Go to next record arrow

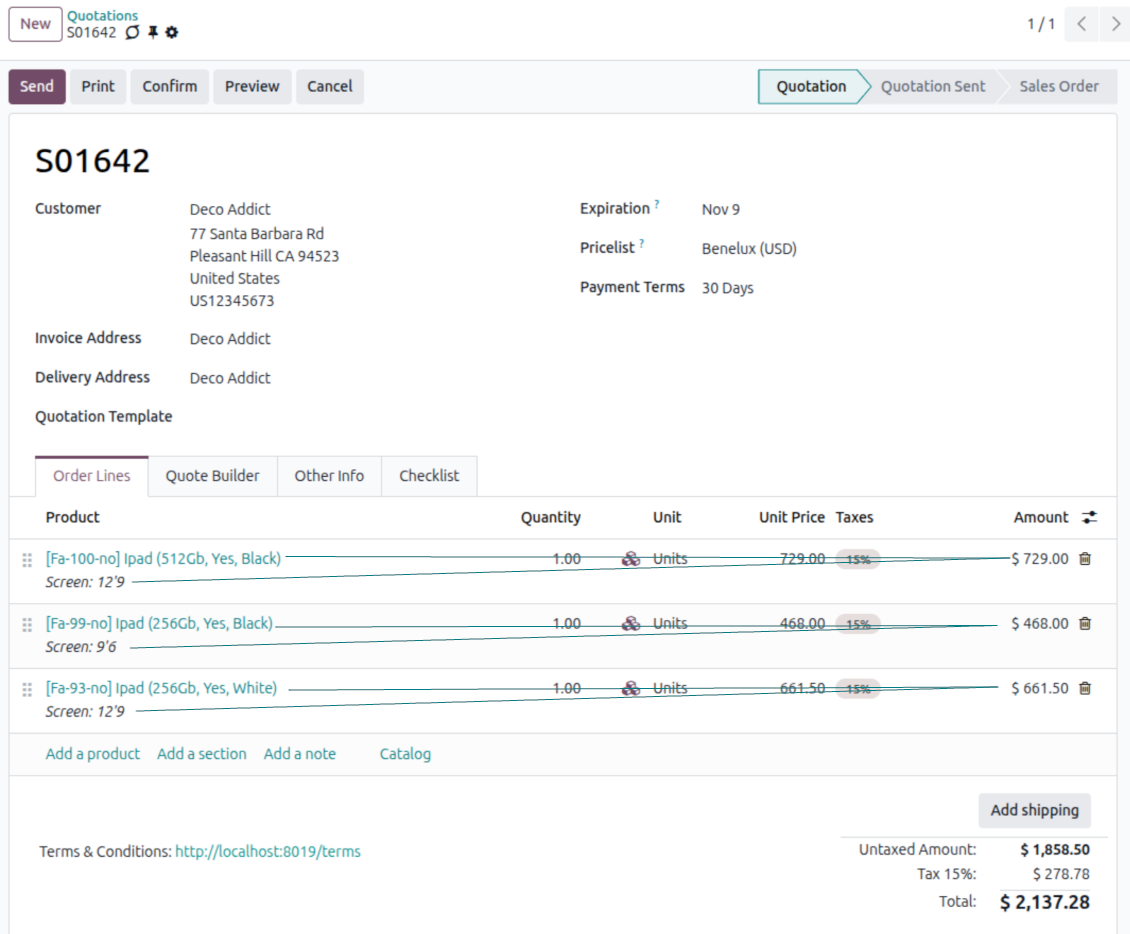(1116, 24)
